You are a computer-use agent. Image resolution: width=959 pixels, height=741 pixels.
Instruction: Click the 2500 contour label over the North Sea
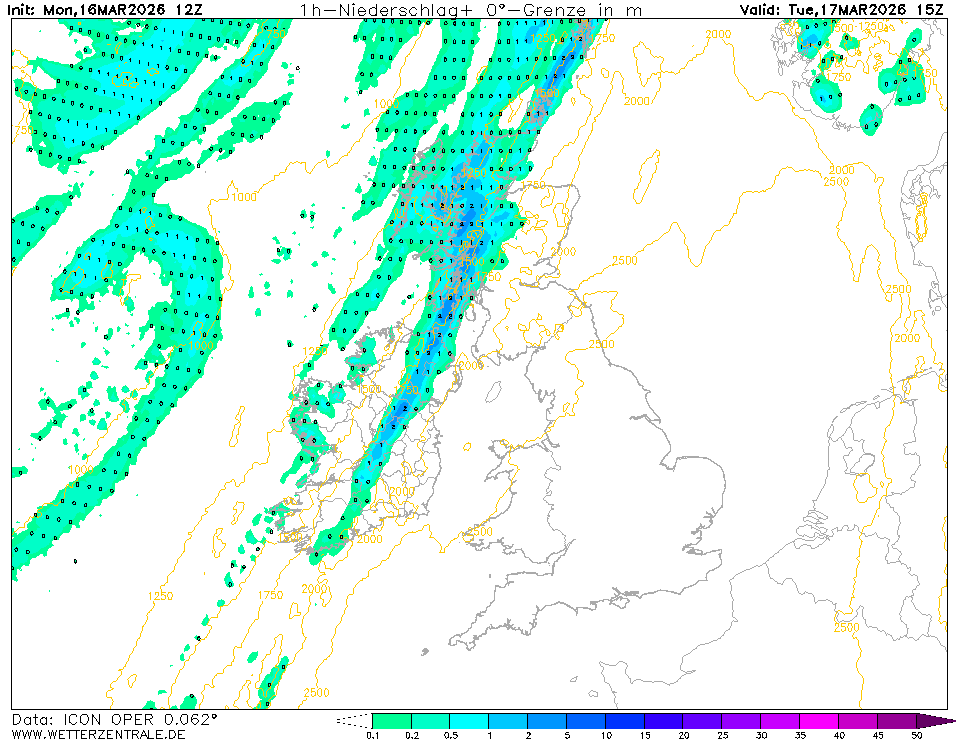pyautogui.click(x=624, y=261)
